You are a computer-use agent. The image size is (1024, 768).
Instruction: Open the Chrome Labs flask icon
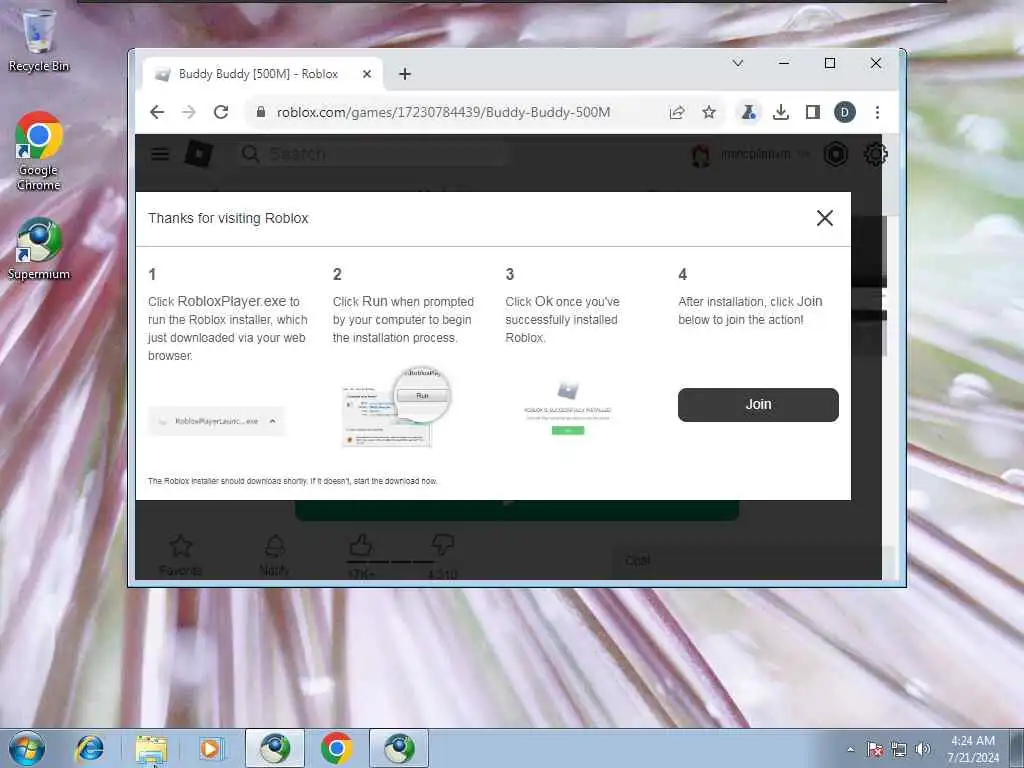tap(748, 112)
